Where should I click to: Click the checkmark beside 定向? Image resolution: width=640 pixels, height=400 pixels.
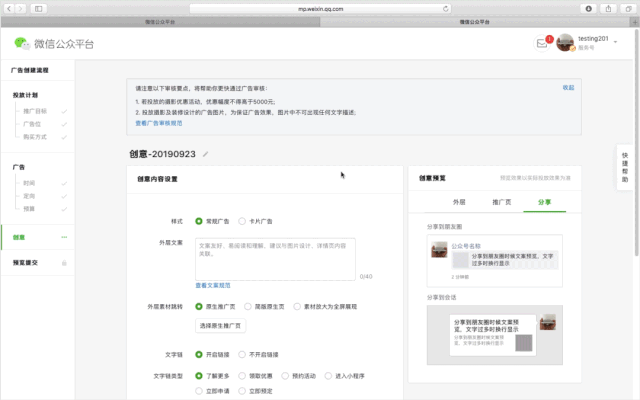pyautogui.click(x=64, y=196)
